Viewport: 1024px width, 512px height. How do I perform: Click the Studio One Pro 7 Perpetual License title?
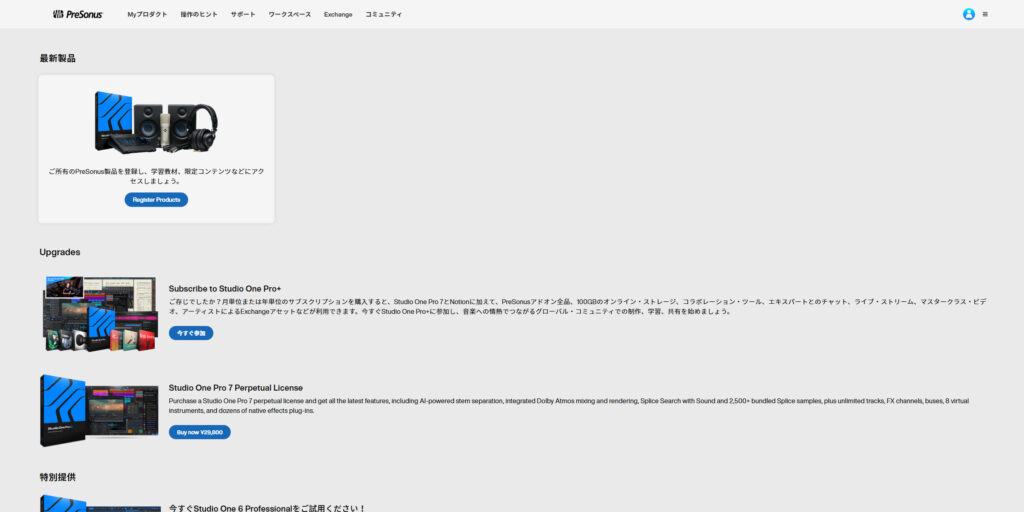pos(235,387)
